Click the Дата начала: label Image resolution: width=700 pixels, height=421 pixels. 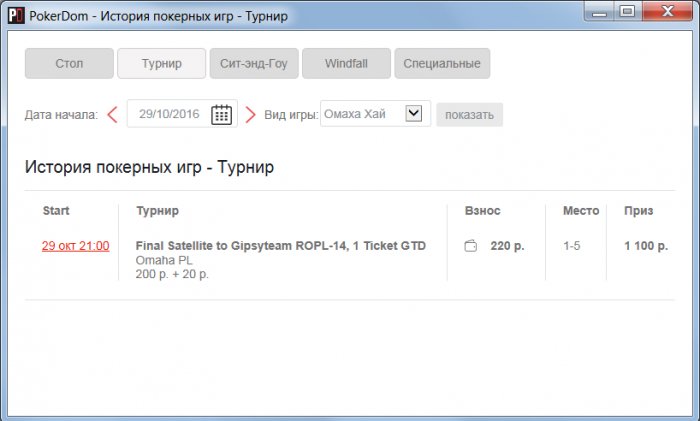[x=61, y=115]
